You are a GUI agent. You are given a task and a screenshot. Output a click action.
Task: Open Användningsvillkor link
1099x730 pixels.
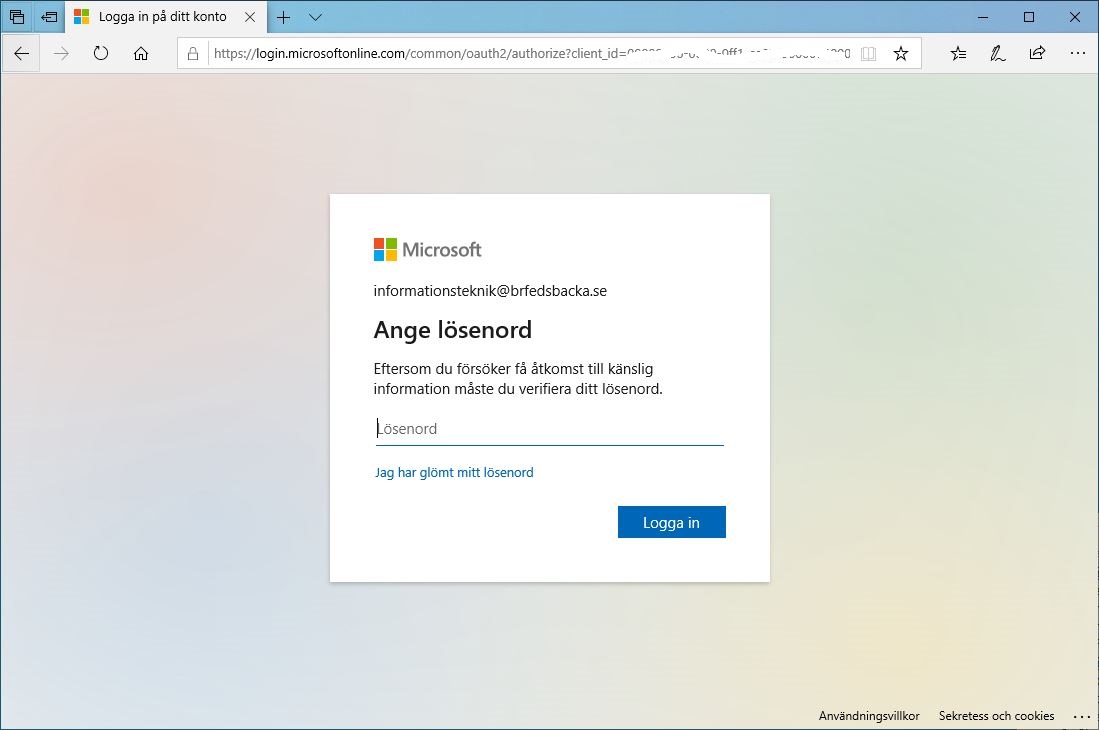tap(869, 715)
